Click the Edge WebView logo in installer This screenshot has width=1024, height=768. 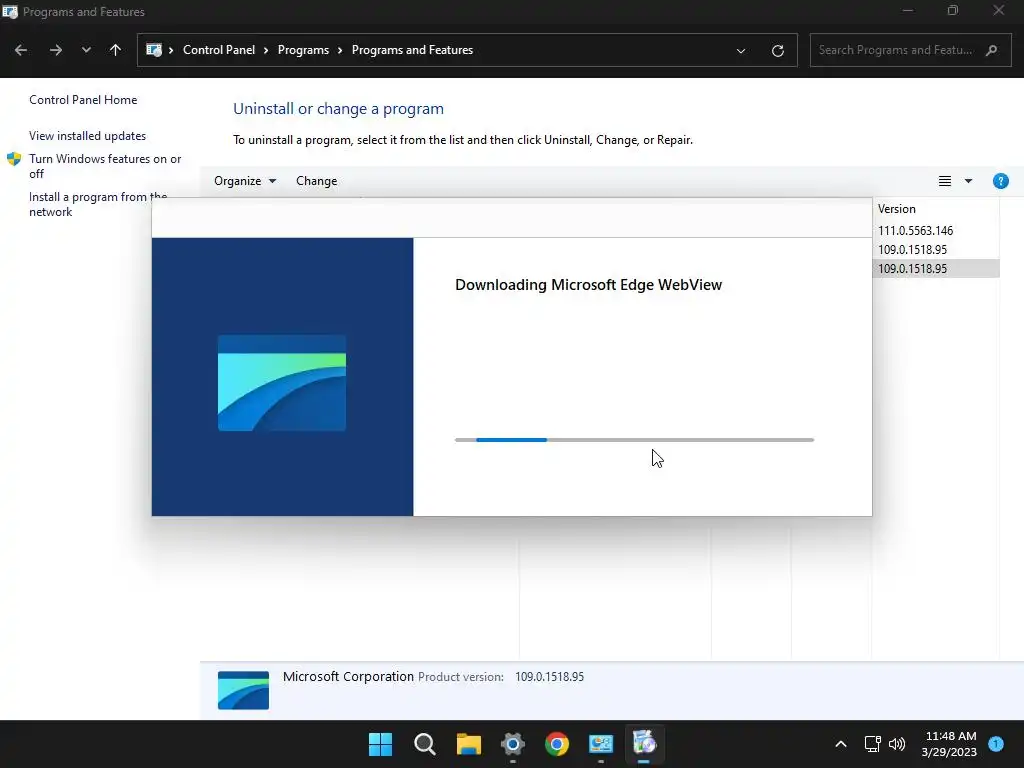pos(281,383)
